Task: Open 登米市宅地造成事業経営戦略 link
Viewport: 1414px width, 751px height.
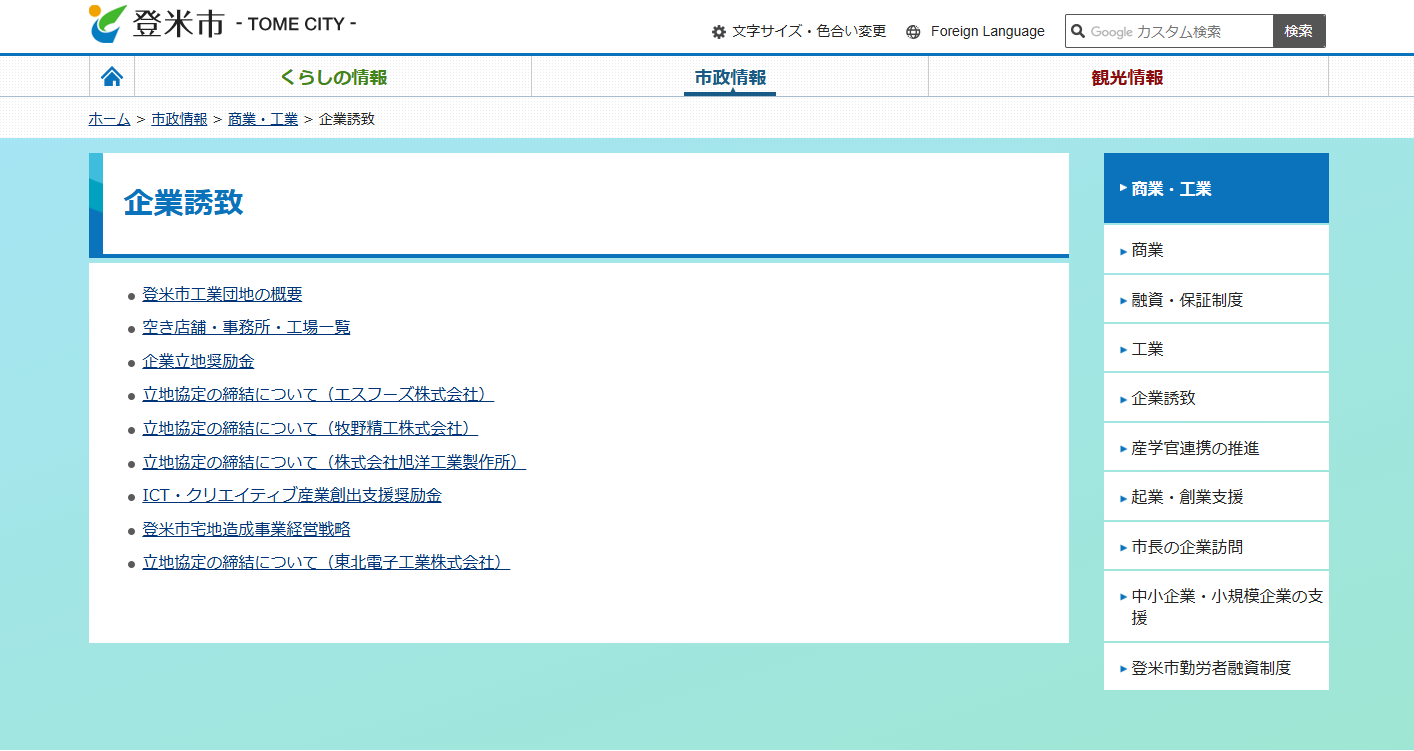Action: tap(246, 529)
